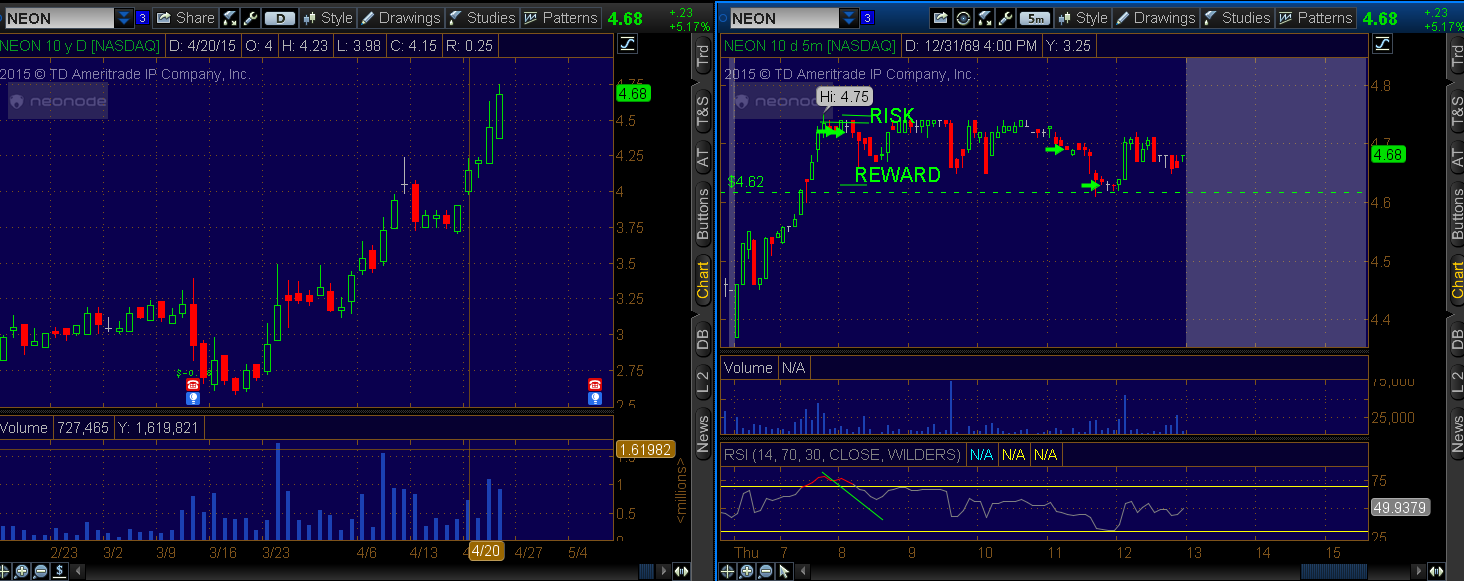1464x581 pixels.
Task: Click the blue link number 3 in left chart
Action: tap(142, 18)
